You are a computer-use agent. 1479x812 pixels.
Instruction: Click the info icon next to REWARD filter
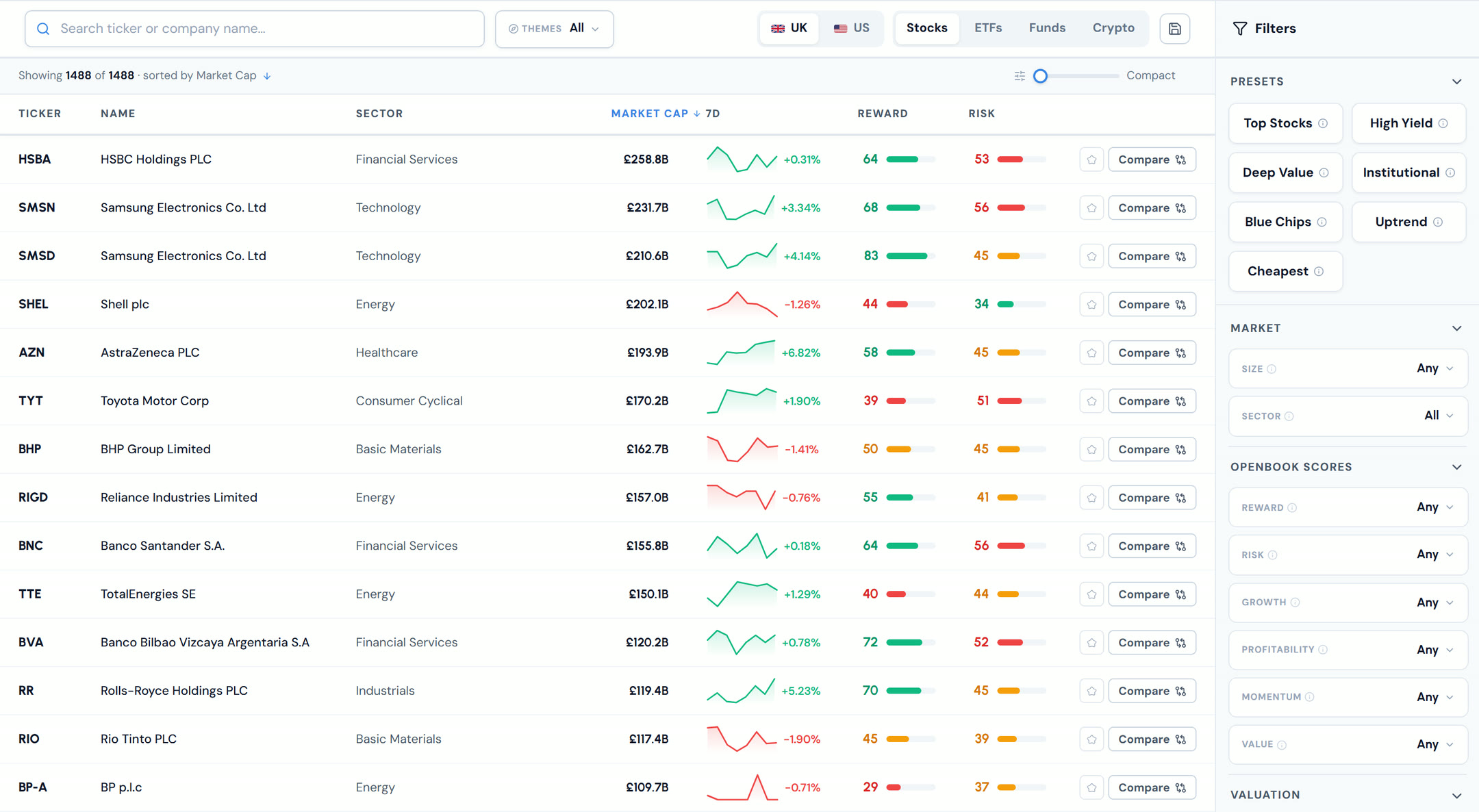[1292, 507]
